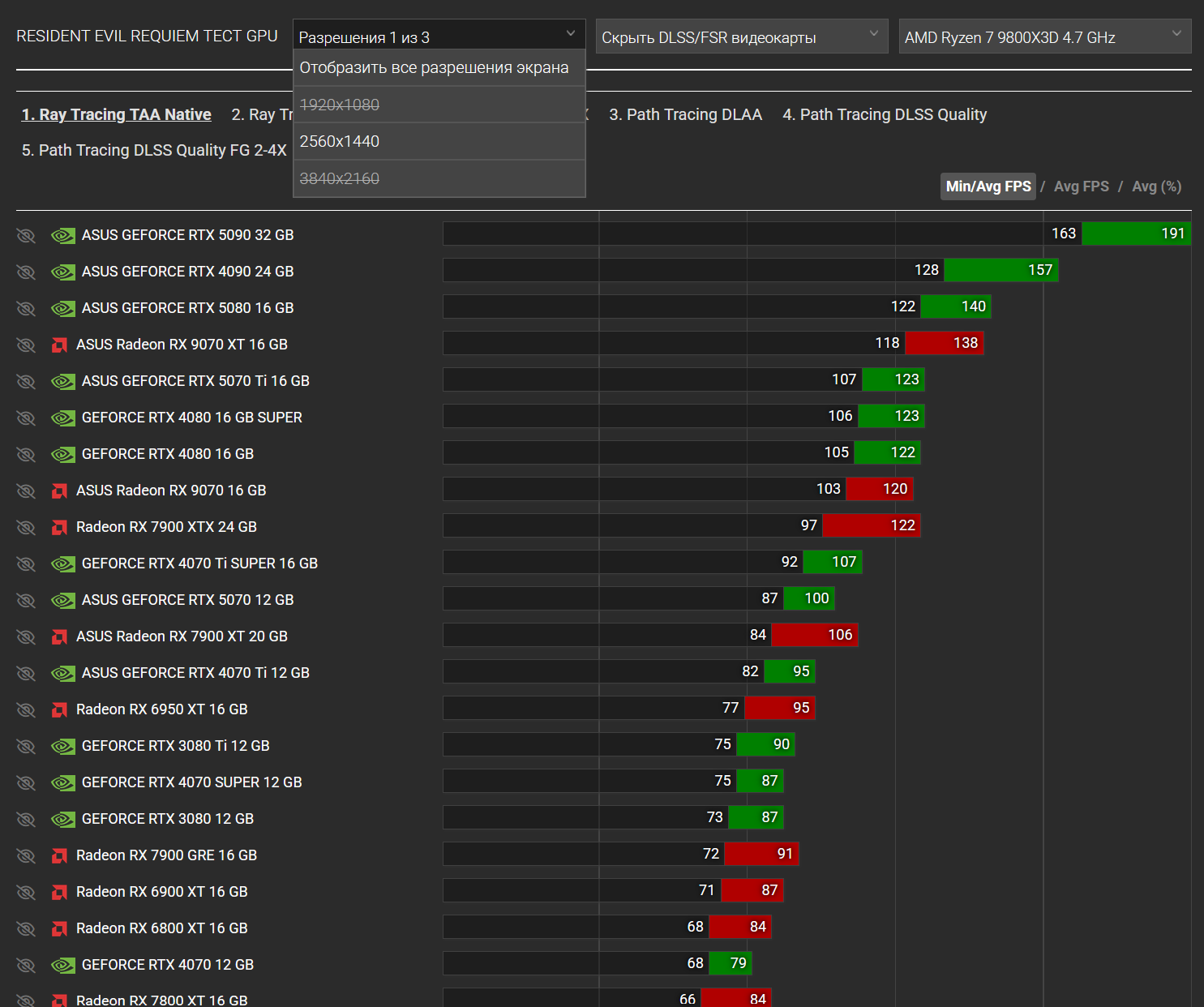
Task: Click Nvidia logo beside GeForce RTX 4070 12 GB
Action: point(63,965)
